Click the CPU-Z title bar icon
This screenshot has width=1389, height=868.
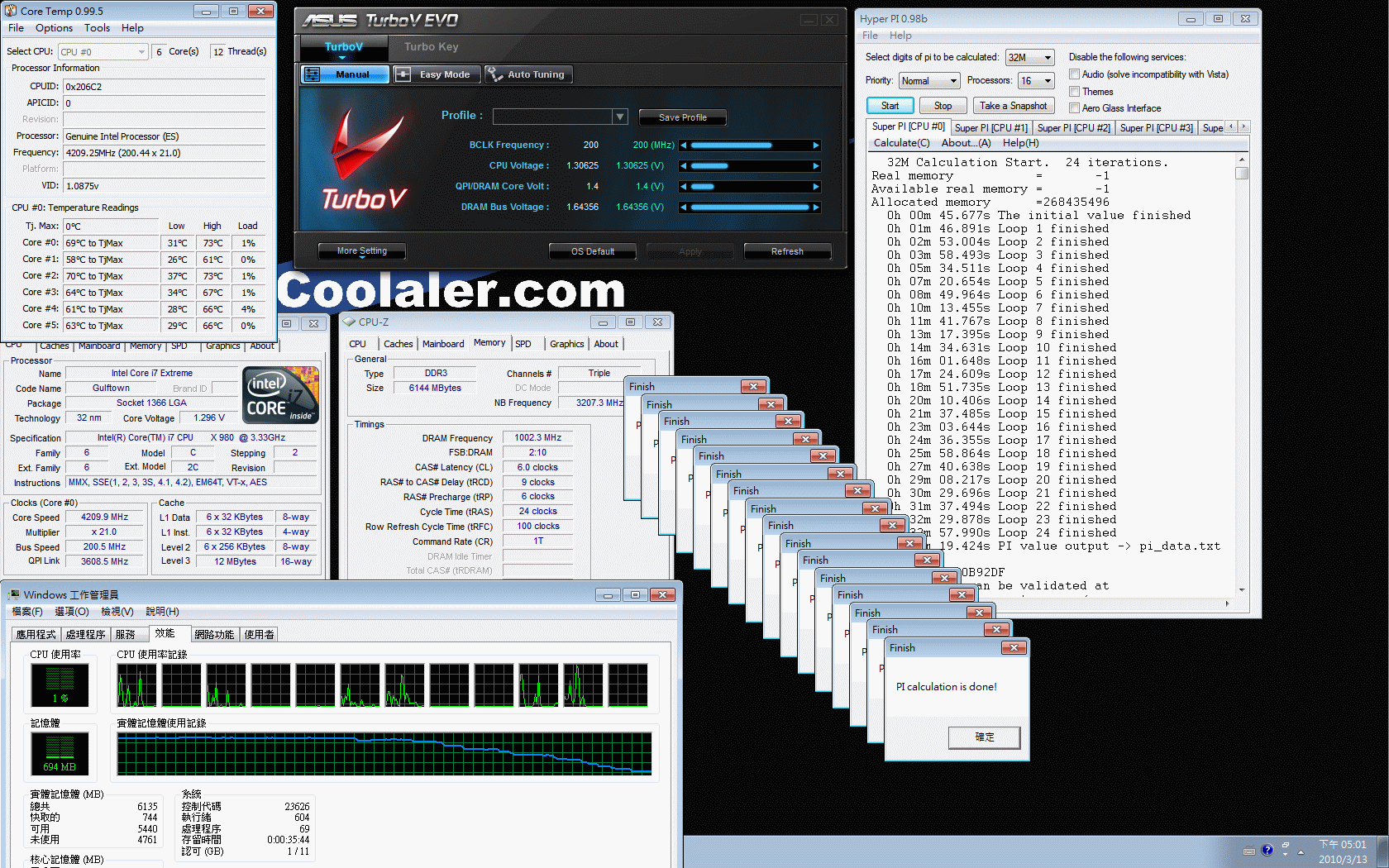pyautogui.click(x=349, y=322)
